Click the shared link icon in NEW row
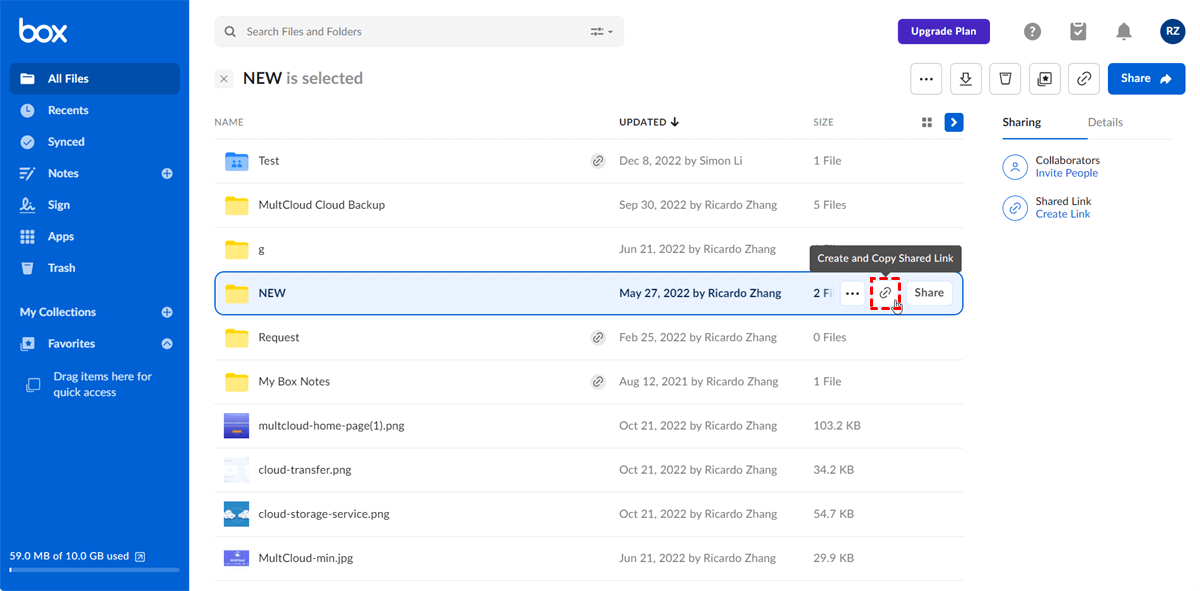Viewport: 1200px width, 591px height. click(x=885, y=293)
